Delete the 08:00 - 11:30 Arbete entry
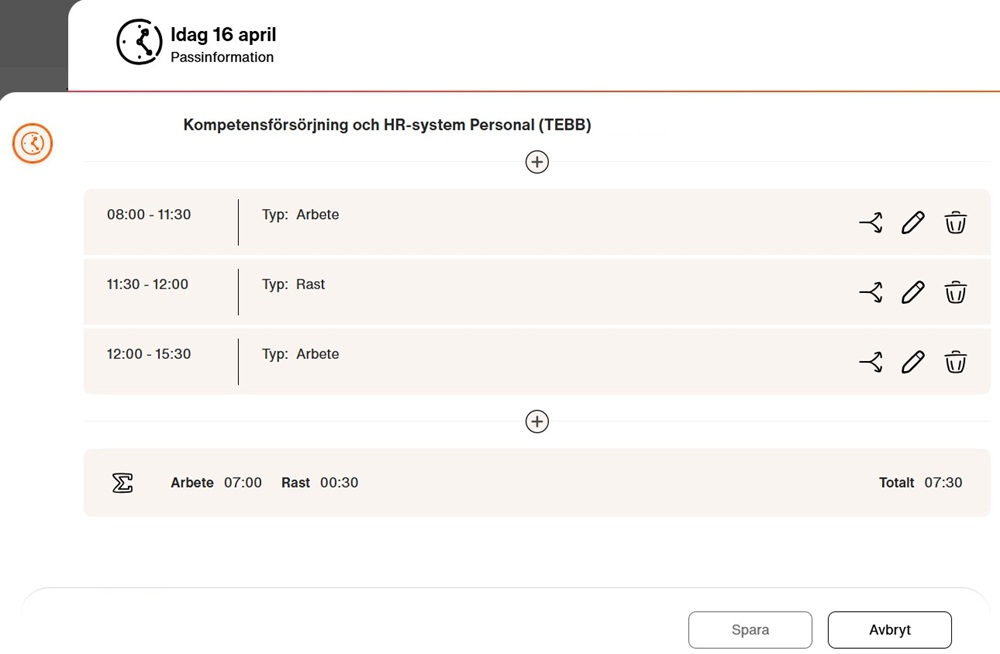 (x=955, y=223)
